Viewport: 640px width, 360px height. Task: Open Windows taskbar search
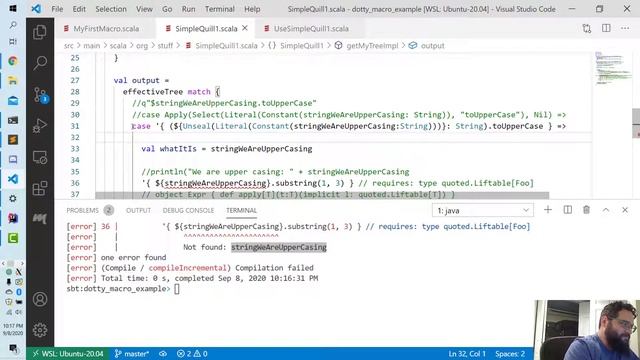pyautogui.click(x=13, y=25)
